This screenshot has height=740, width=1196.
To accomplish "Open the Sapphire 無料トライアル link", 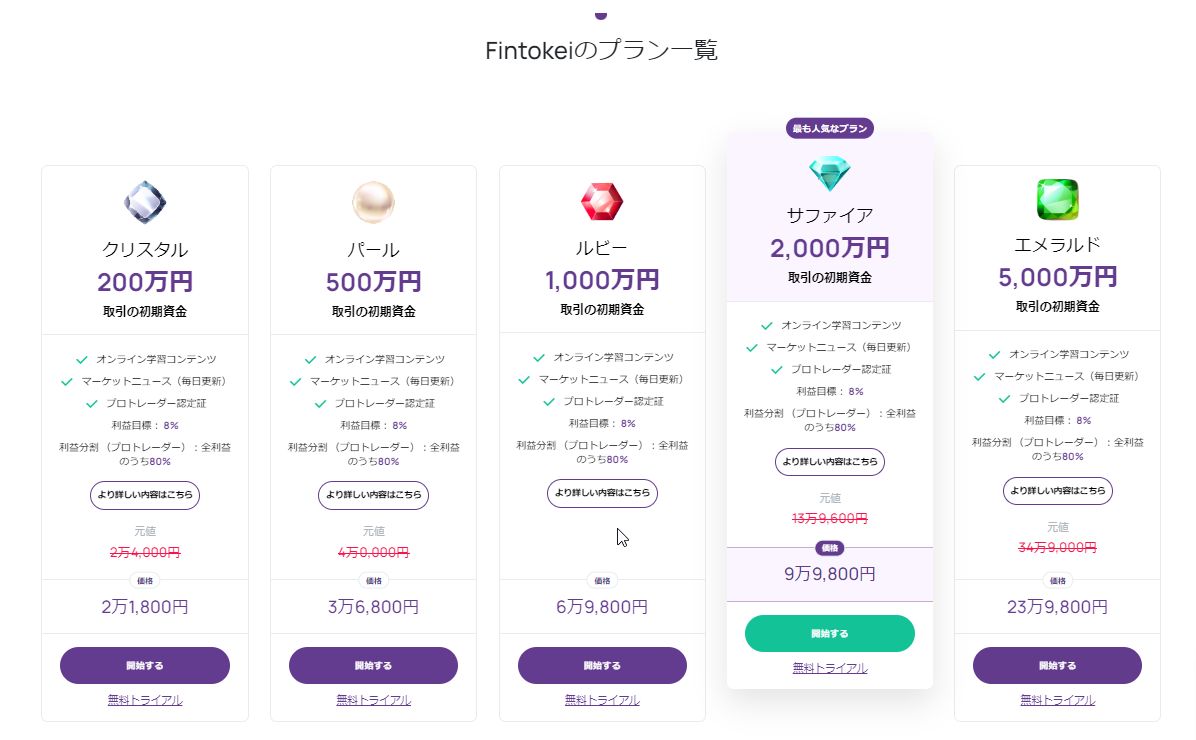I will (x=830, y=668).
